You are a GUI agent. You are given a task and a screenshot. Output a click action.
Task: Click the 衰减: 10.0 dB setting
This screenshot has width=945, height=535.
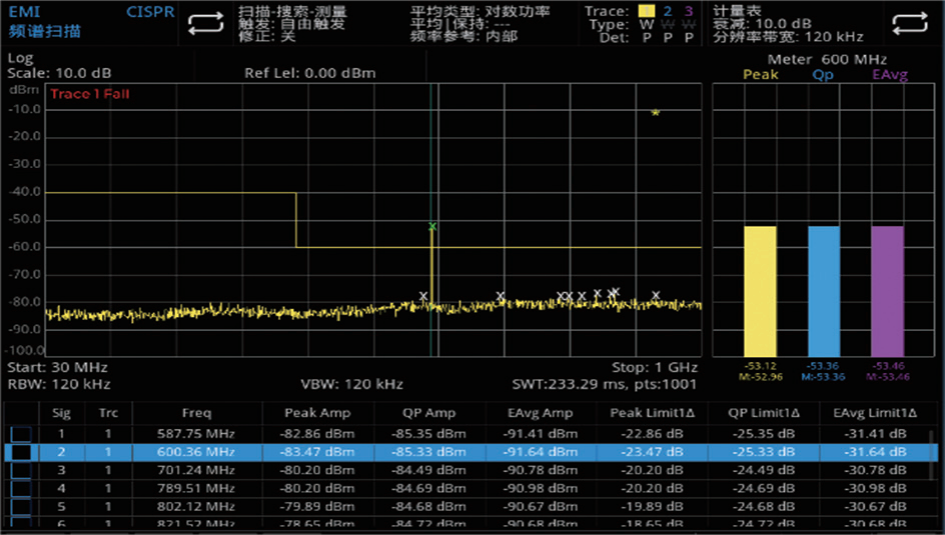click(x=762, y=24)
